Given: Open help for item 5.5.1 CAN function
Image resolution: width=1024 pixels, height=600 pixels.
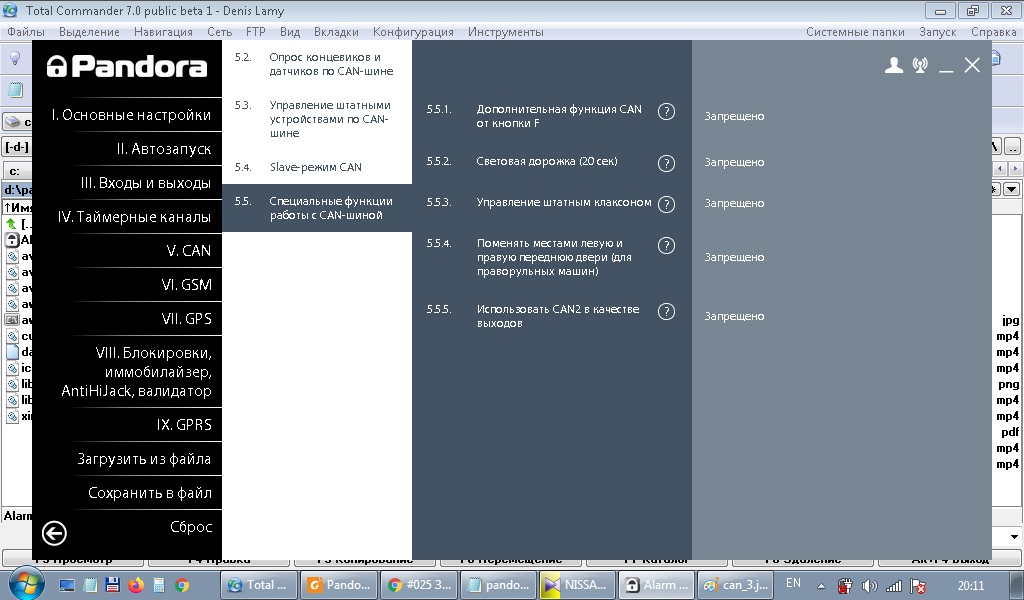Looking at the screenshot, I should (x=666, y=112).
